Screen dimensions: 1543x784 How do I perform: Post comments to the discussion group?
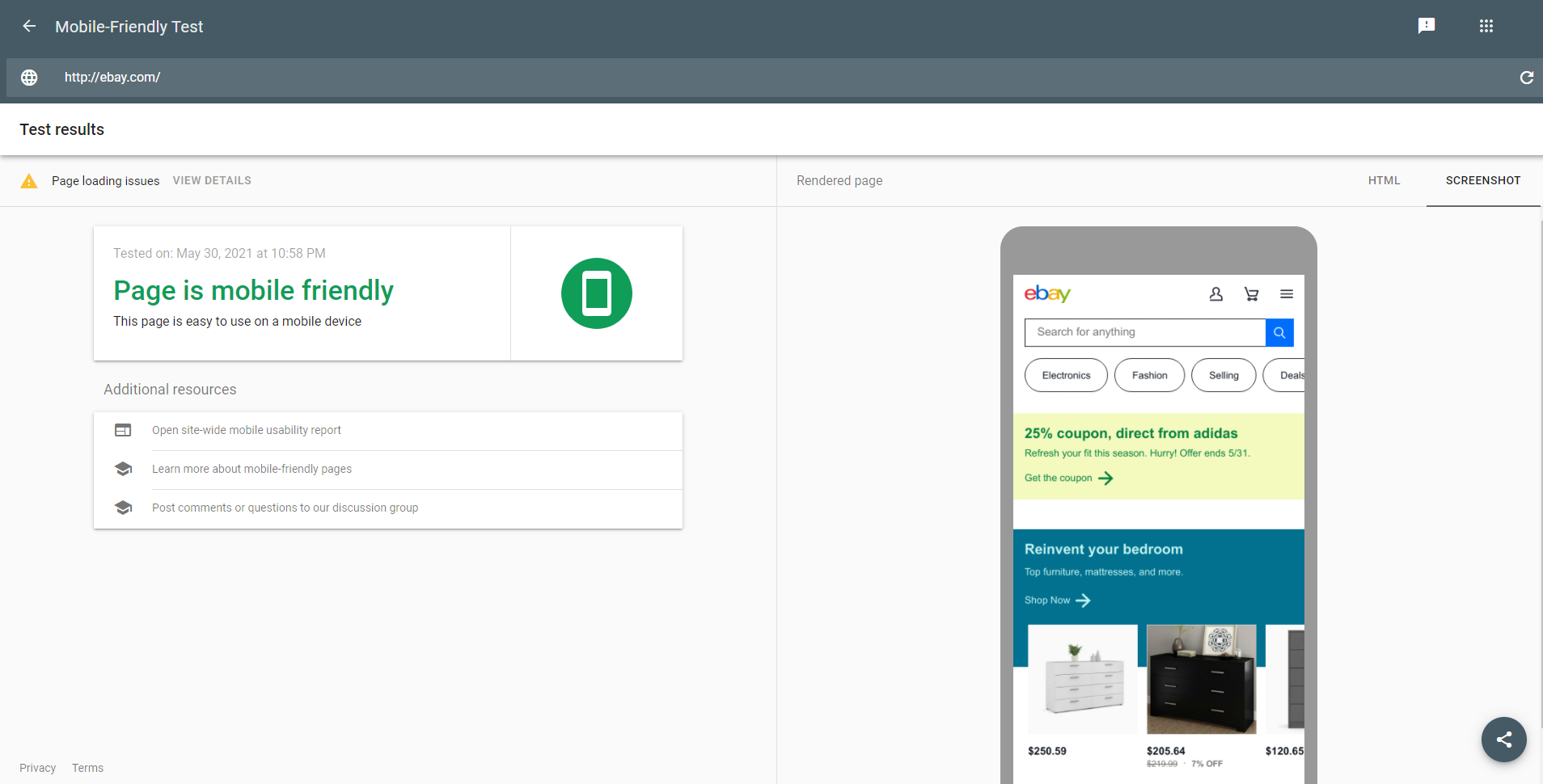pyautogui.click(x=285, y=508)
